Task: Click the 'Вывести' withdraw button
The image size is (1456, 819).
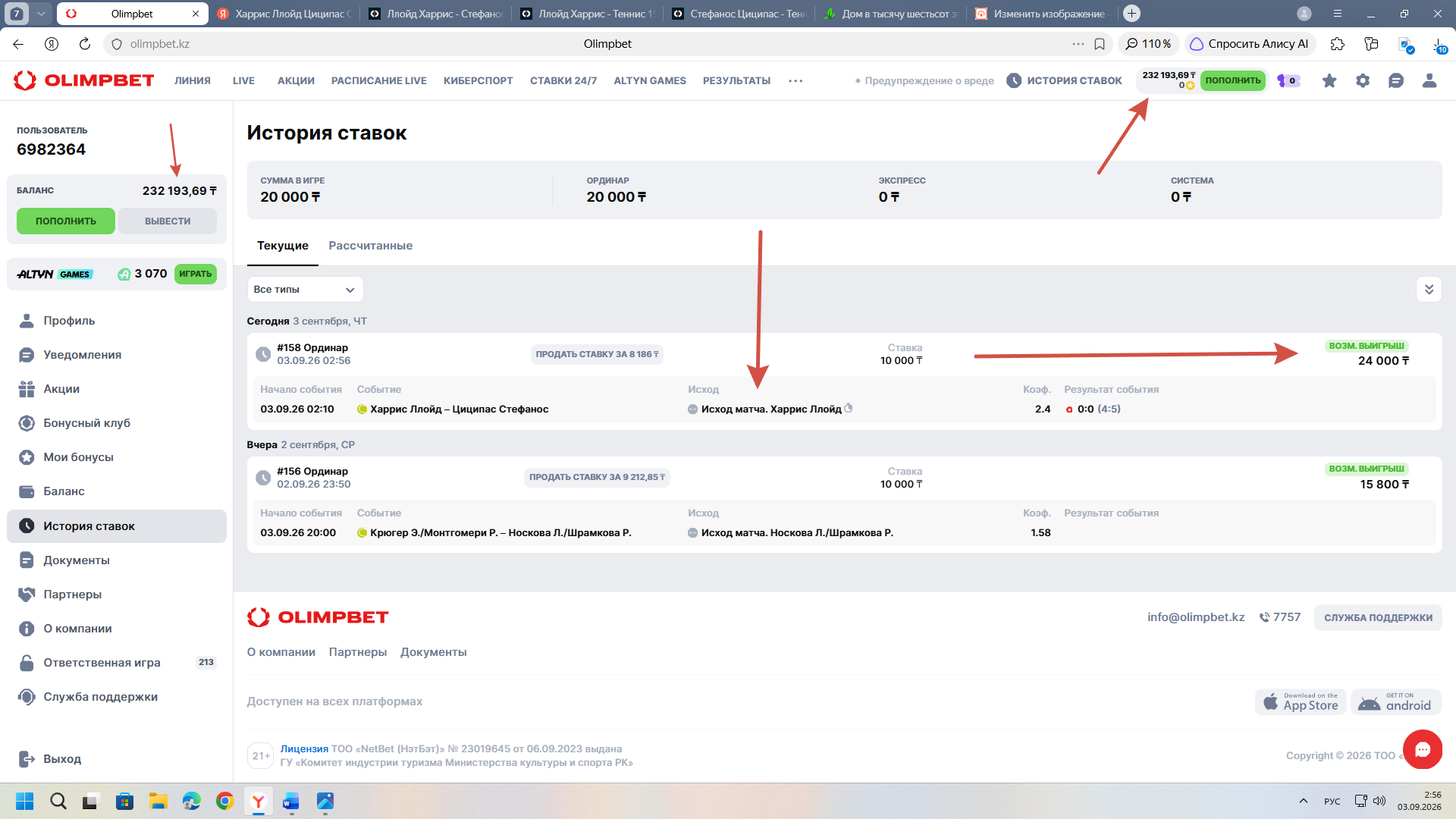Action: point(168,221)
